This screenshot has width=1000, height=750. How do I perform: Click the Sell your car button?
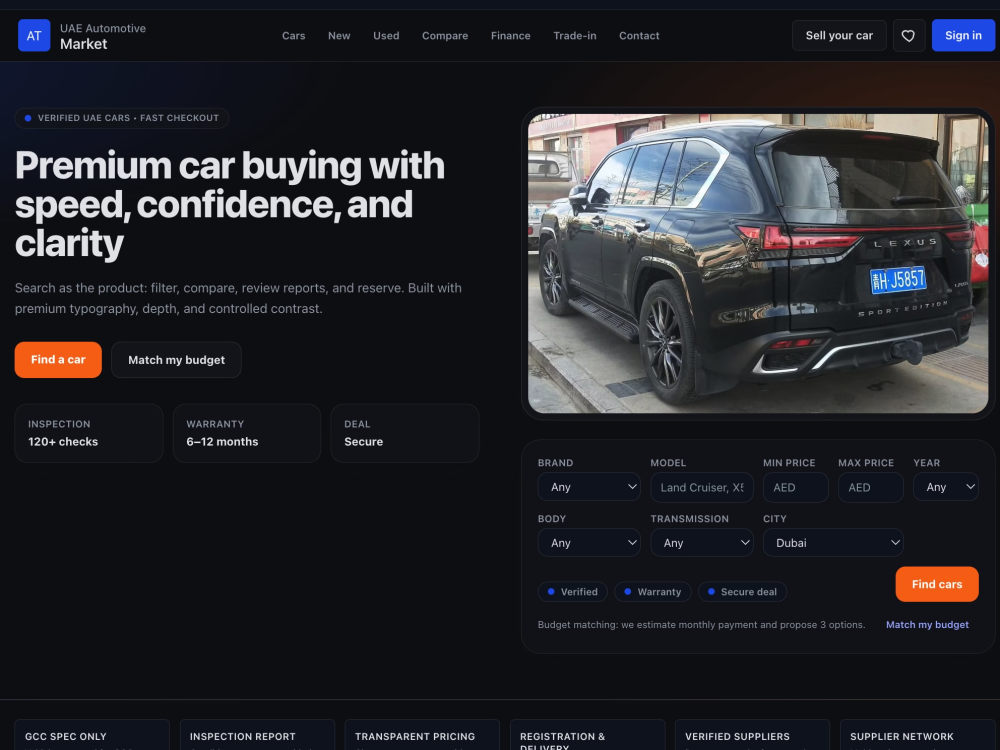click(x=839, y=36)
